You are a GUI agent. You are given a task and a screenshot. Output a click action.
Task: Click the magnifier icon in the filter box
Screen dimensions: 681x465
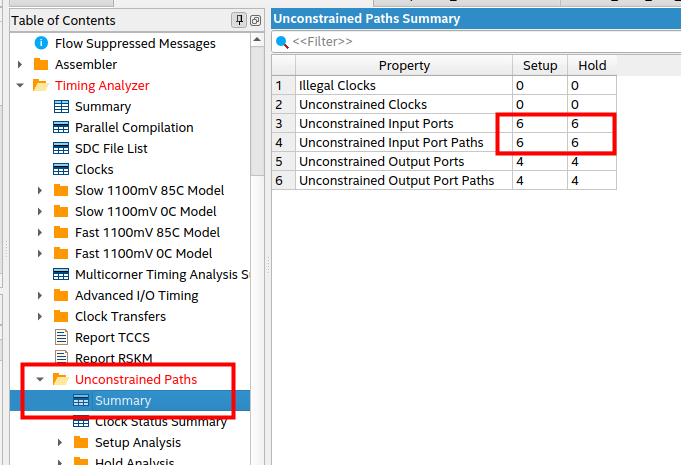click(x=282, y=42)
